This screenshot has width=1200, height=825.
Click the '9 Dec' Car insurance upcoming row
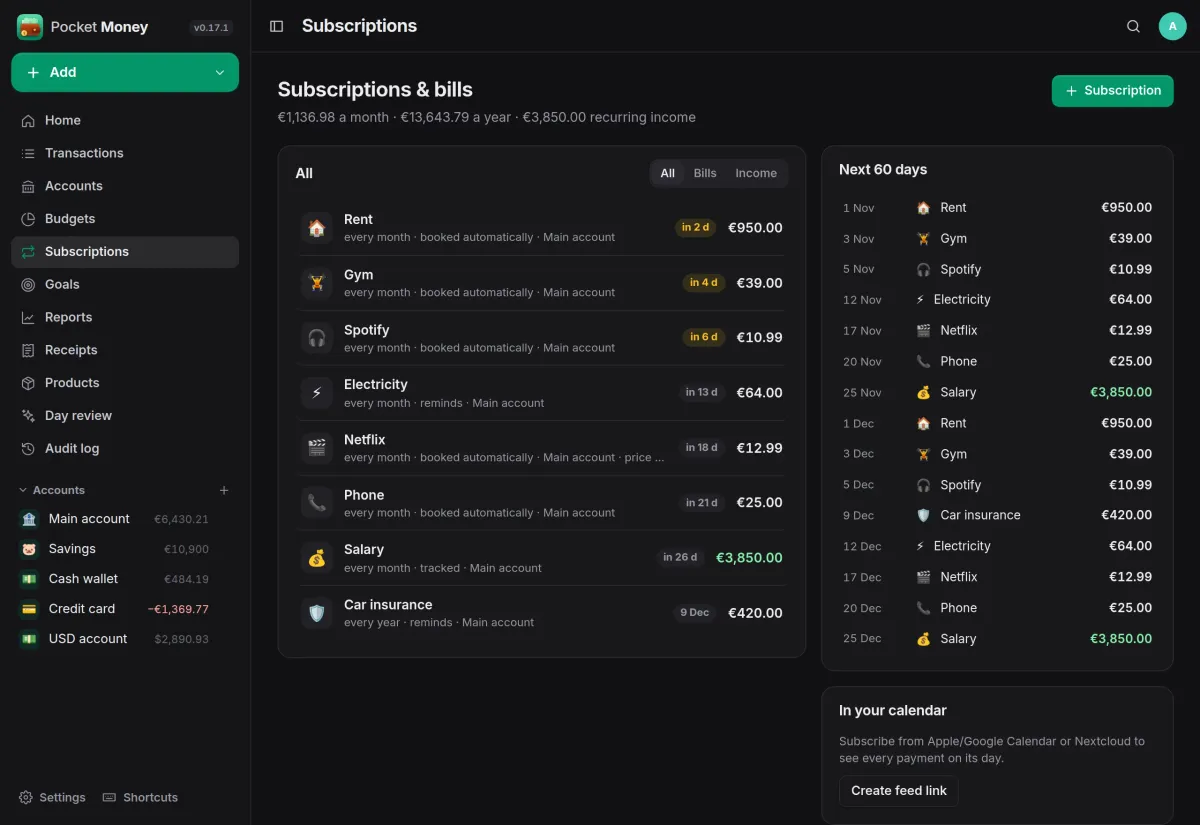(997, 515)
